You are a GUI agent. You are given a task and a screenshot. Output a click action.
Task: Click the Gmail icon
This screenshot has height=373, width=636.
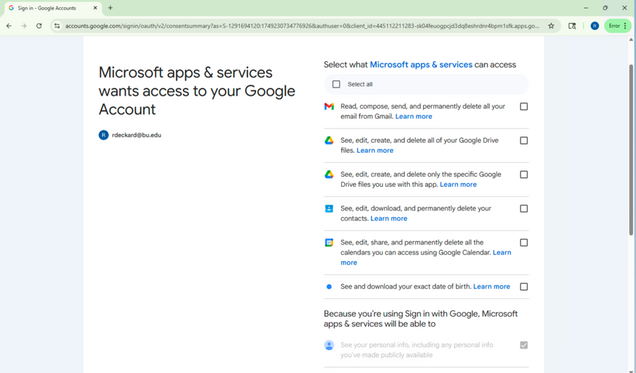pos(329,107)
